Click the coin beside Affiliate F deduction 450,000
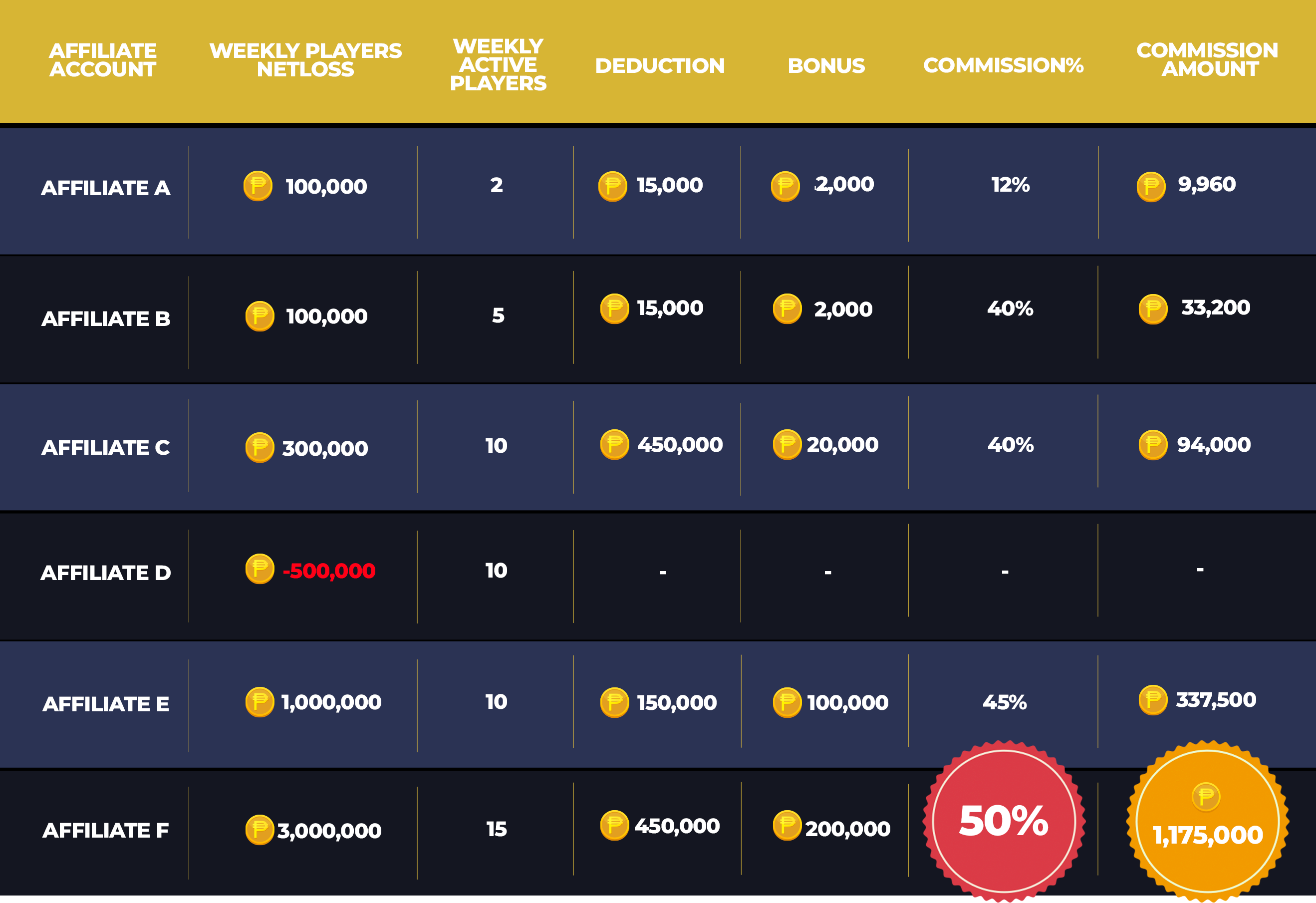 614,826
